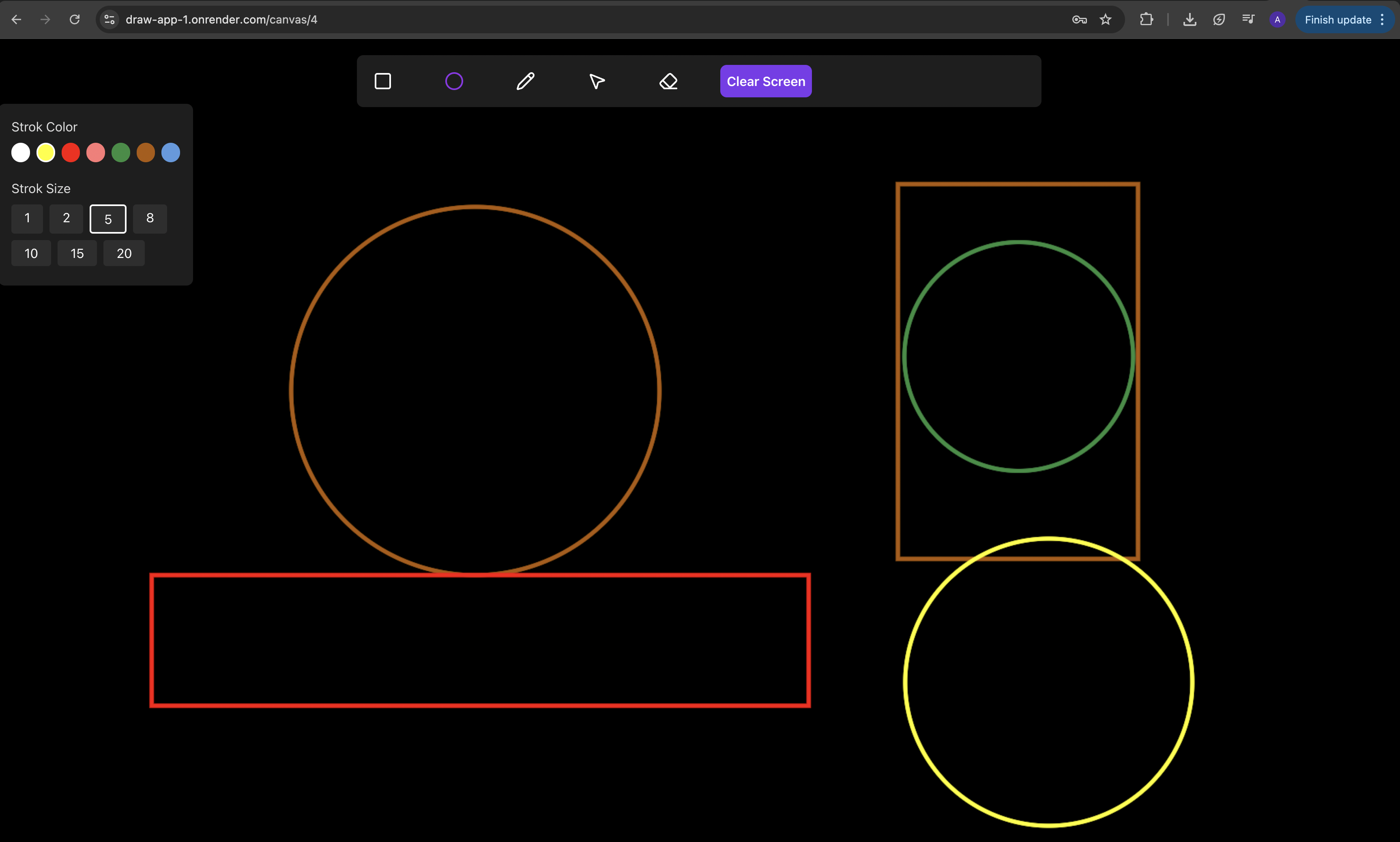
Task: Select stroke size 1
Action: [x=27, y=218]
